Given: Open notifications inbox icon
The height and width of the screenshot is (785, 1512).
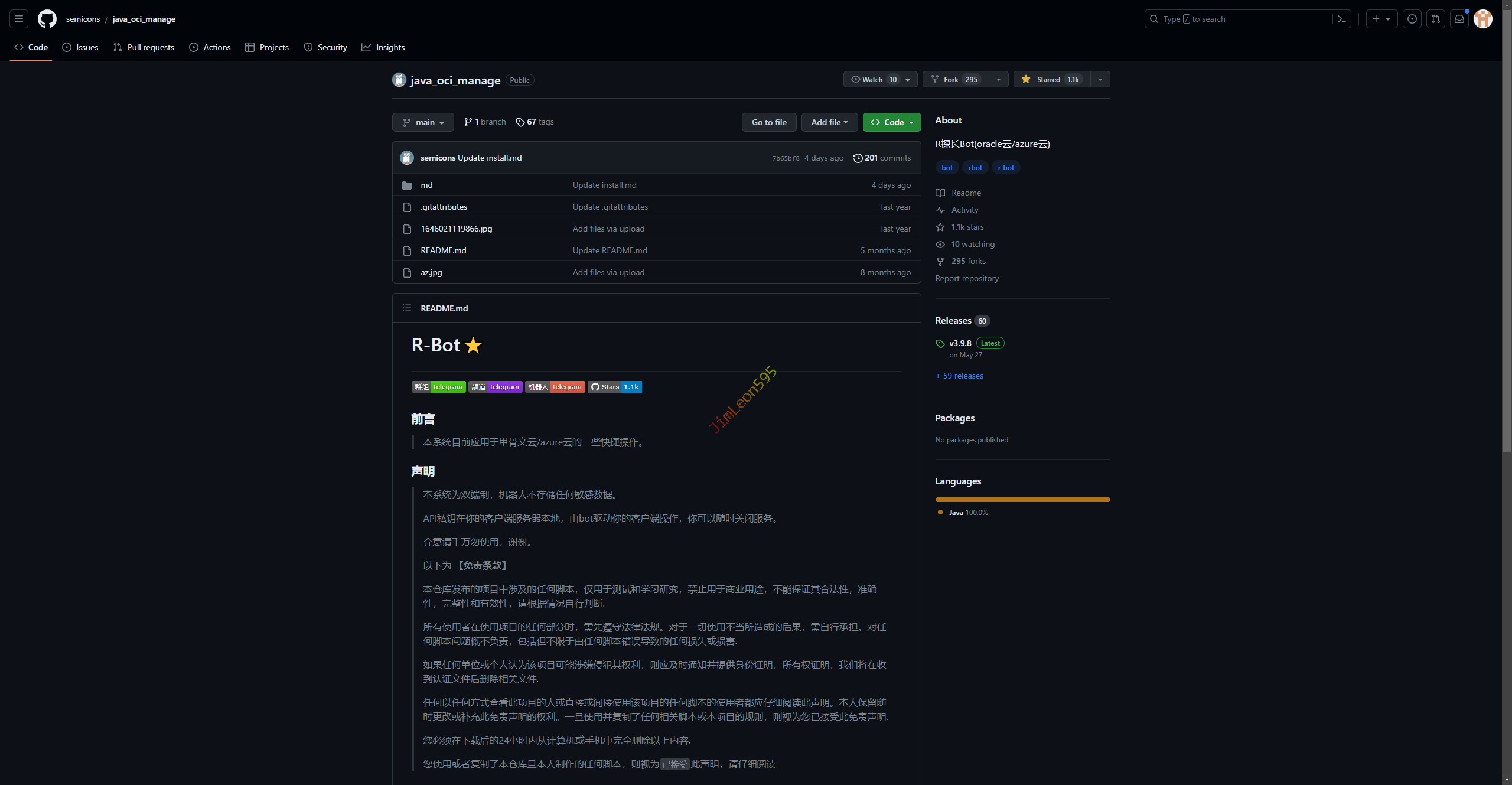Looking at the screenshot, I should pyautogui.click(x=1459, y=19).
